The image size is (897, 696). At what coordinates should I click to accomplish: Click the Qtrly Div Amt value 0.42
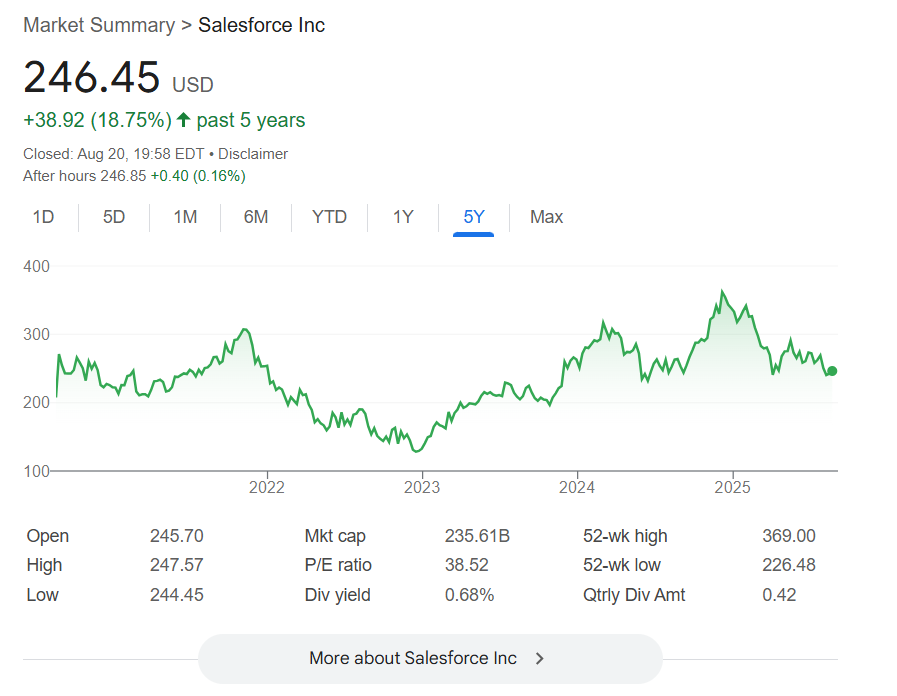(779, 595)
